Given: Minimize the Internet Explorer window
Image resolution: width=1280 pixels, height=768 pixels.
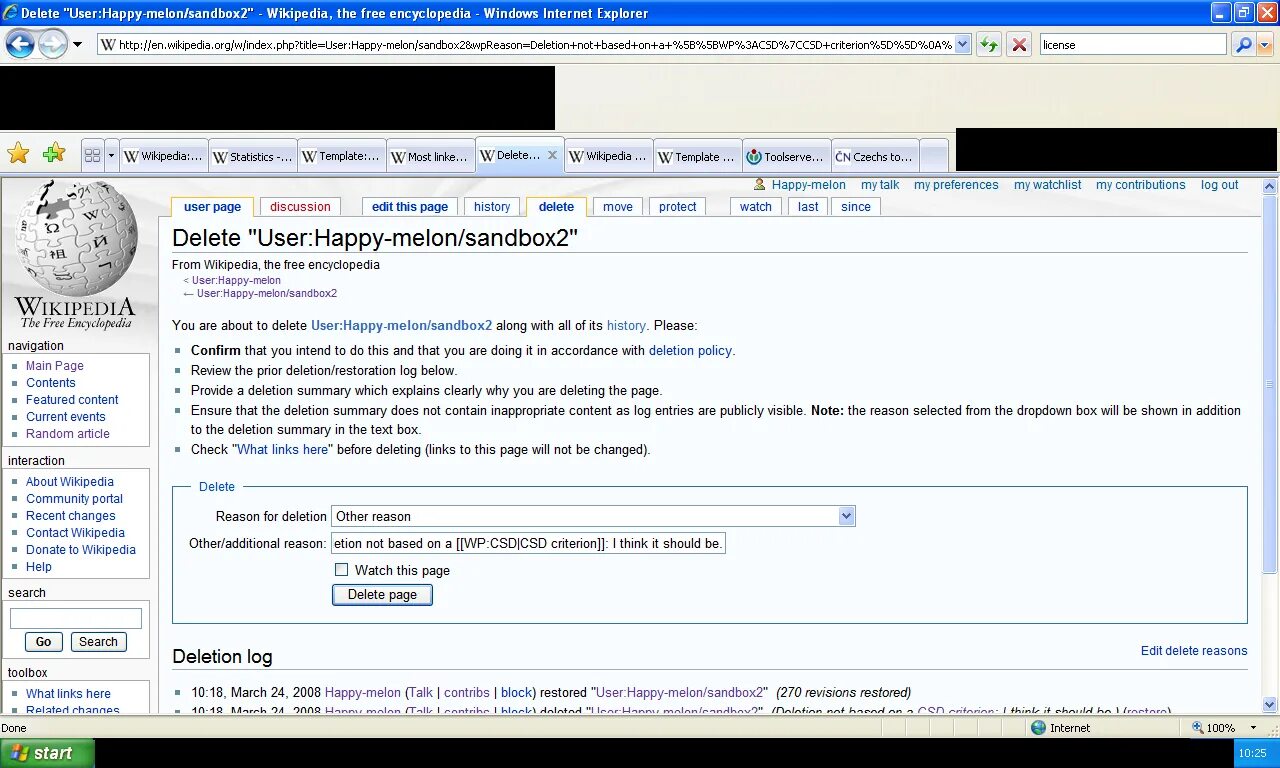Looking at the screenshot, I should (x=1221, y=12).
